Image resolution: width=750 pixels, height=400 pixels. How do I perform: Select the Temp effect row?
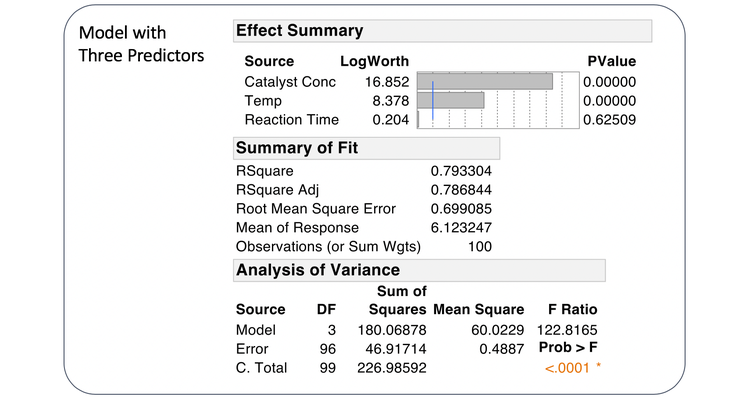coord(263,101)
